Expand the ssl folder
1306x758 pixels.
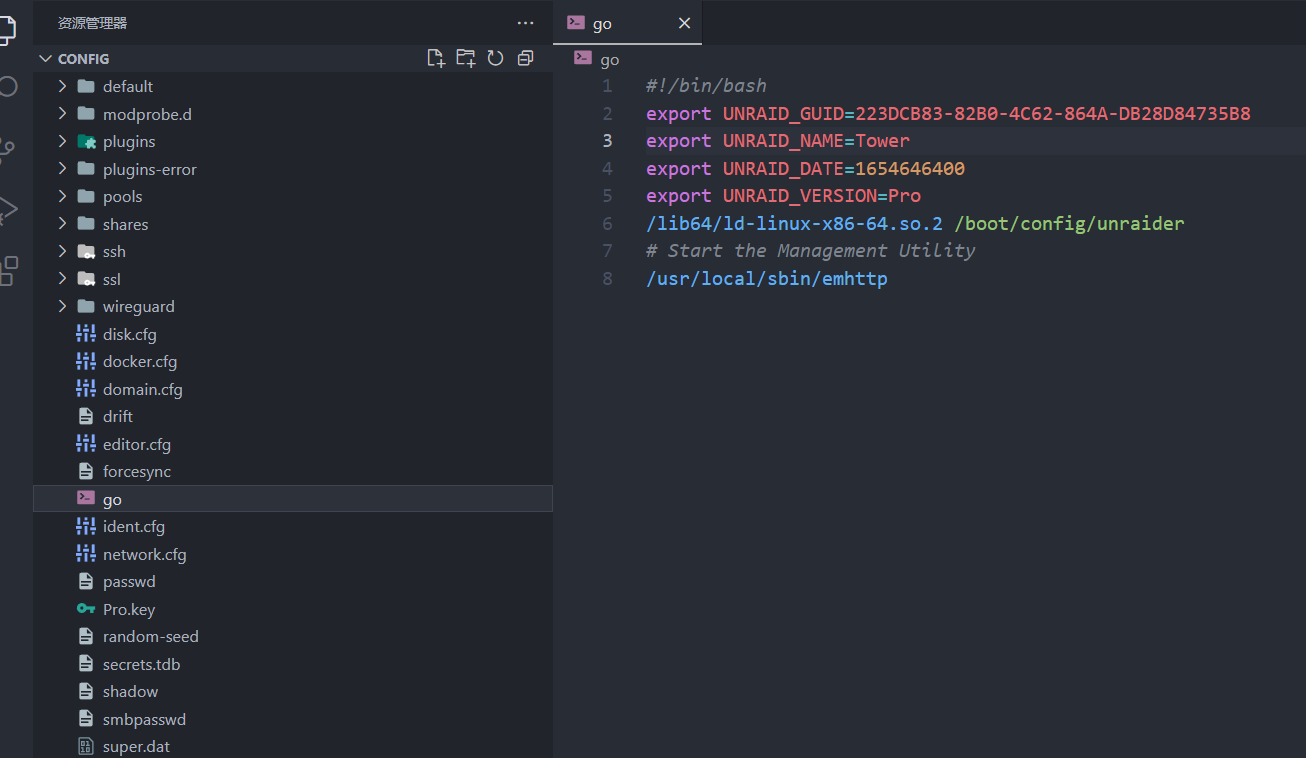292,279
